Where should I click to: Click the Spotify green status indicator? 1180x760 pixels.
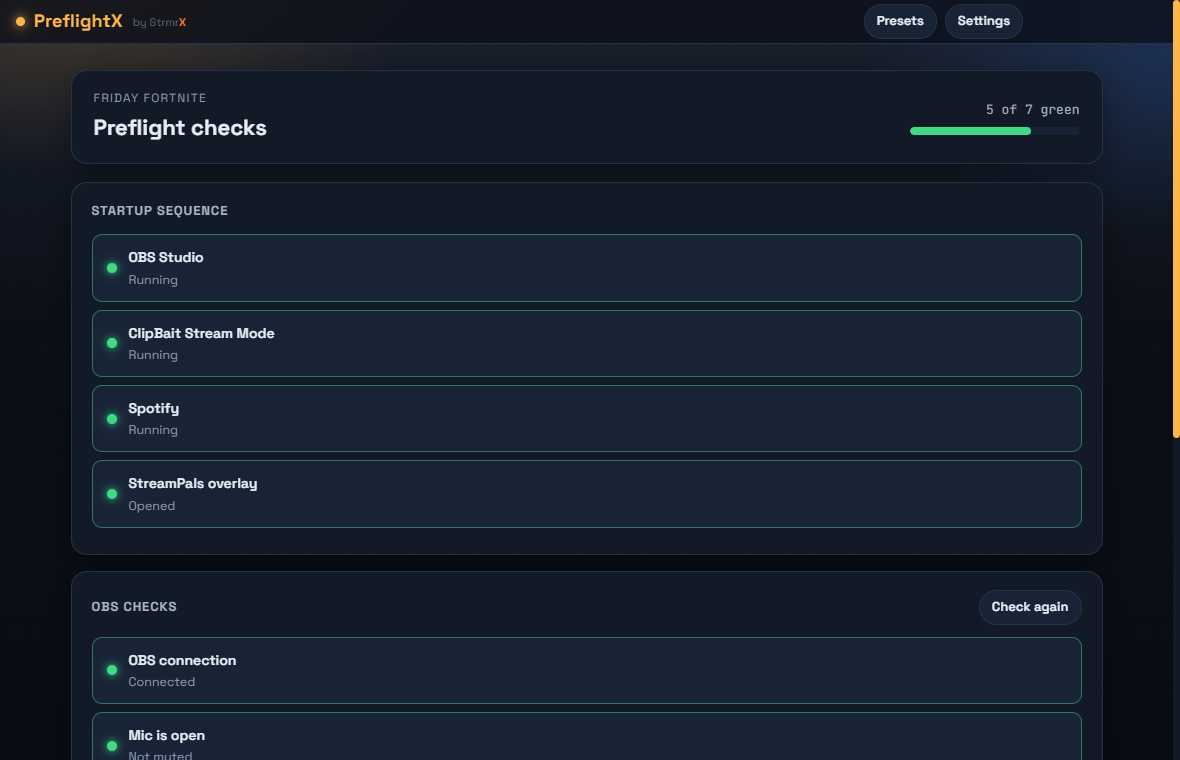coord(112,419)
